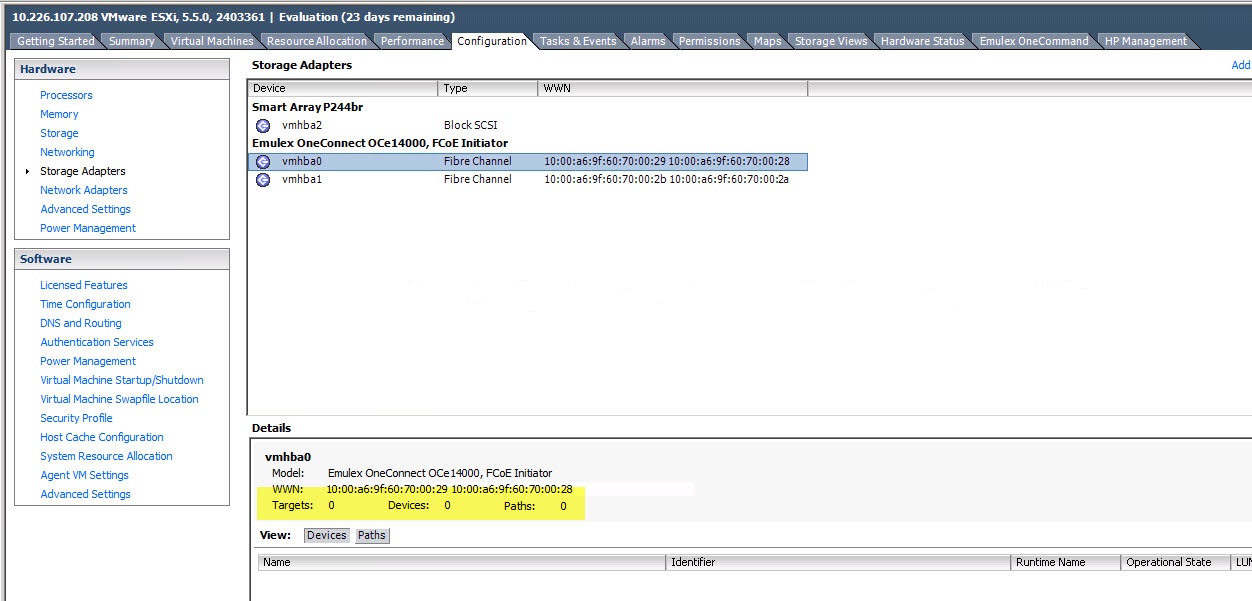
Task: Click the Identifier column header
Action: click(838, 562)
